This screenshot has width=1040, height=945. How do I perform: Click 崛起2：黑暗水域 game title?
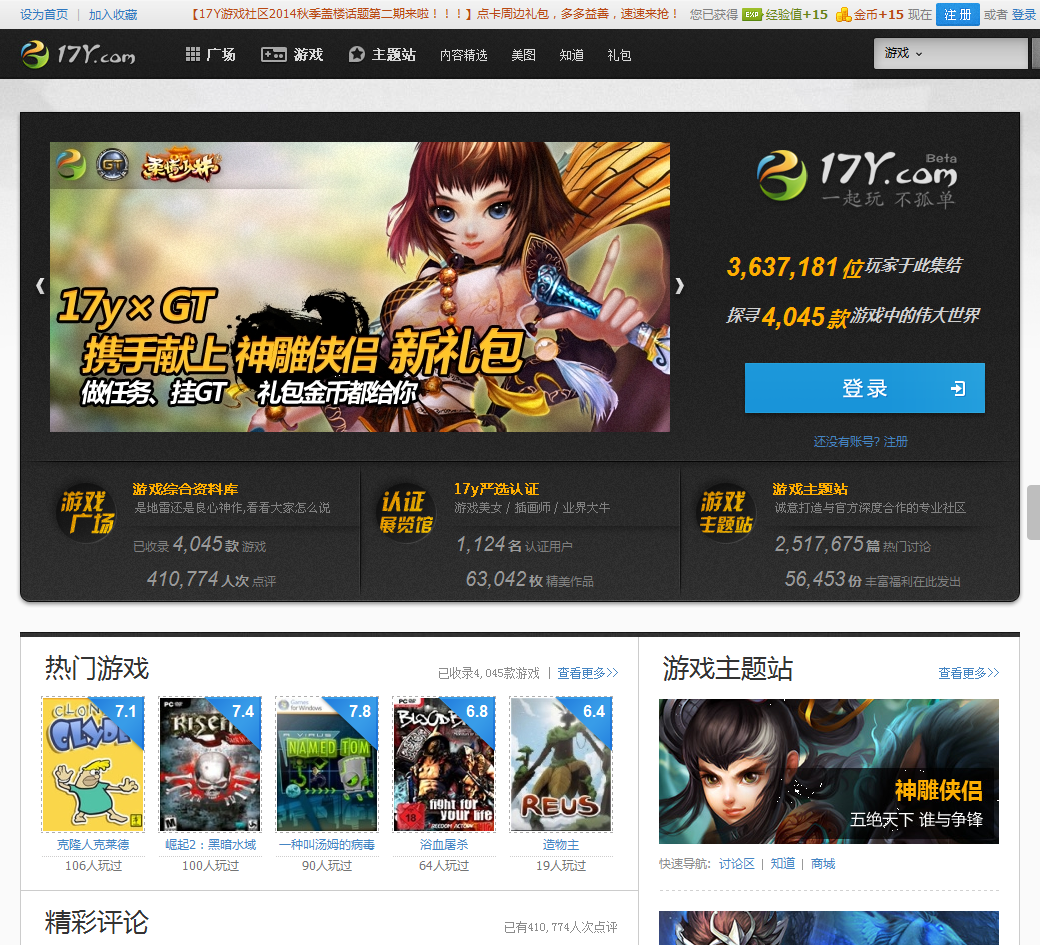tap(210, 845)
